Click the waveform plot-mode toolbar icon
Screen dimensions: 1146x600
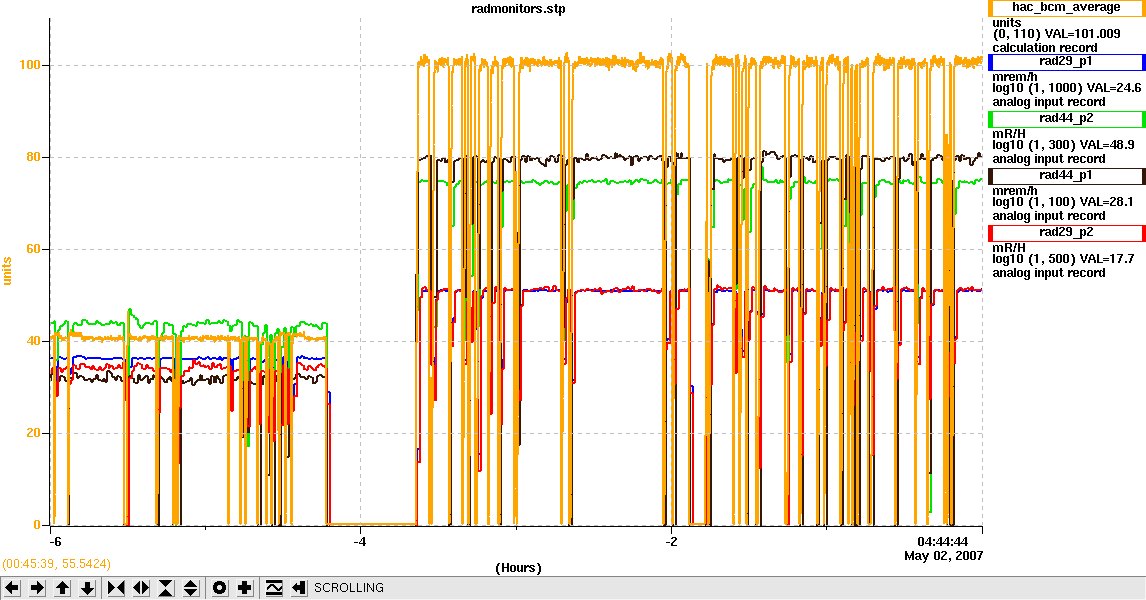[x=274, y=588]
